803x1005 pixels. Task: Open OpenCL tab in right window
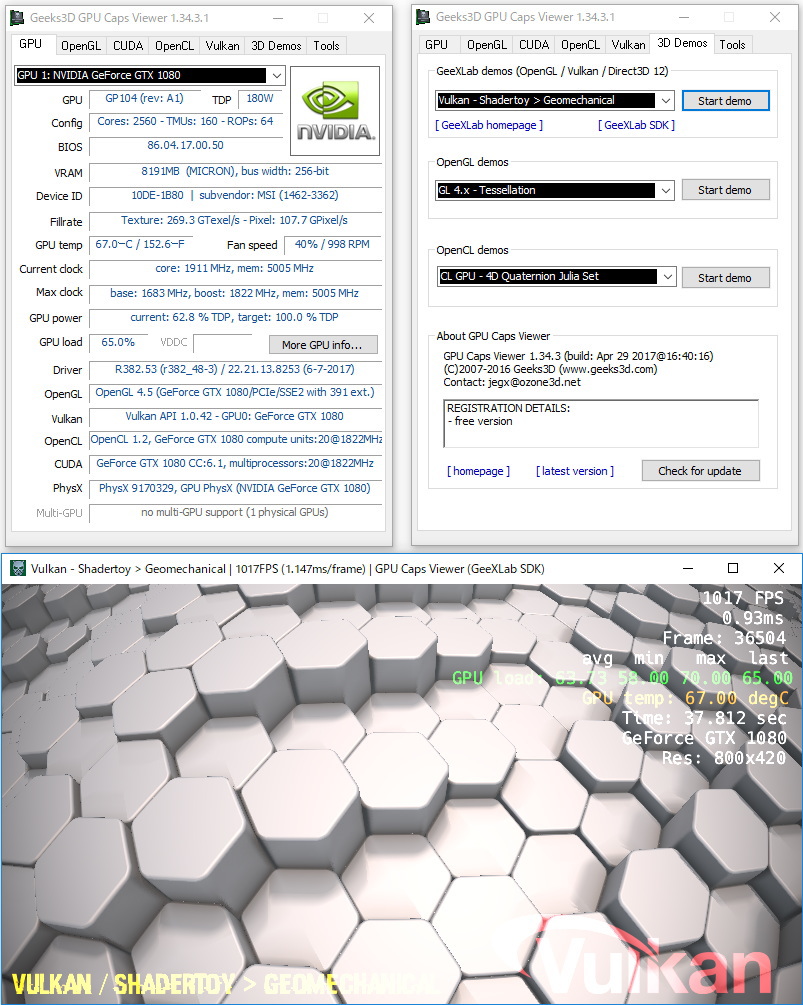580,44
